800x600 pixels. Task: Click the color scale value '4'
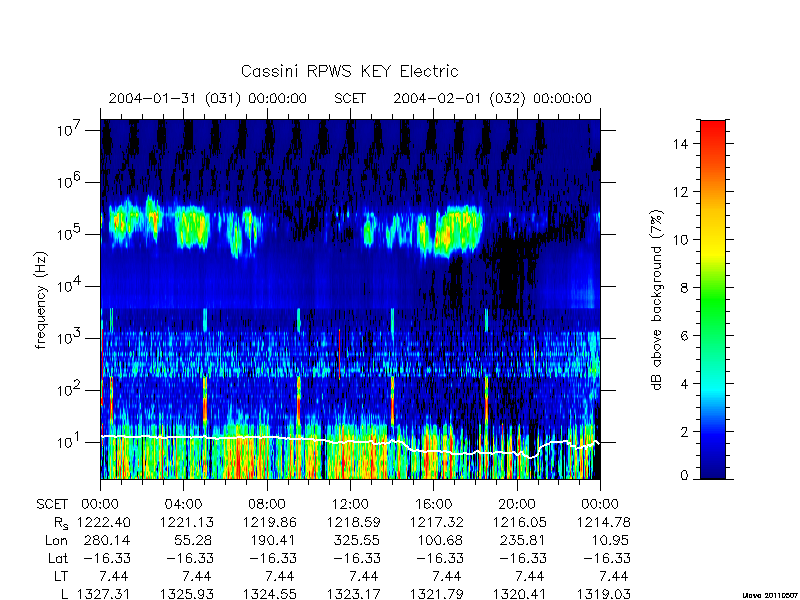(684, 384)
